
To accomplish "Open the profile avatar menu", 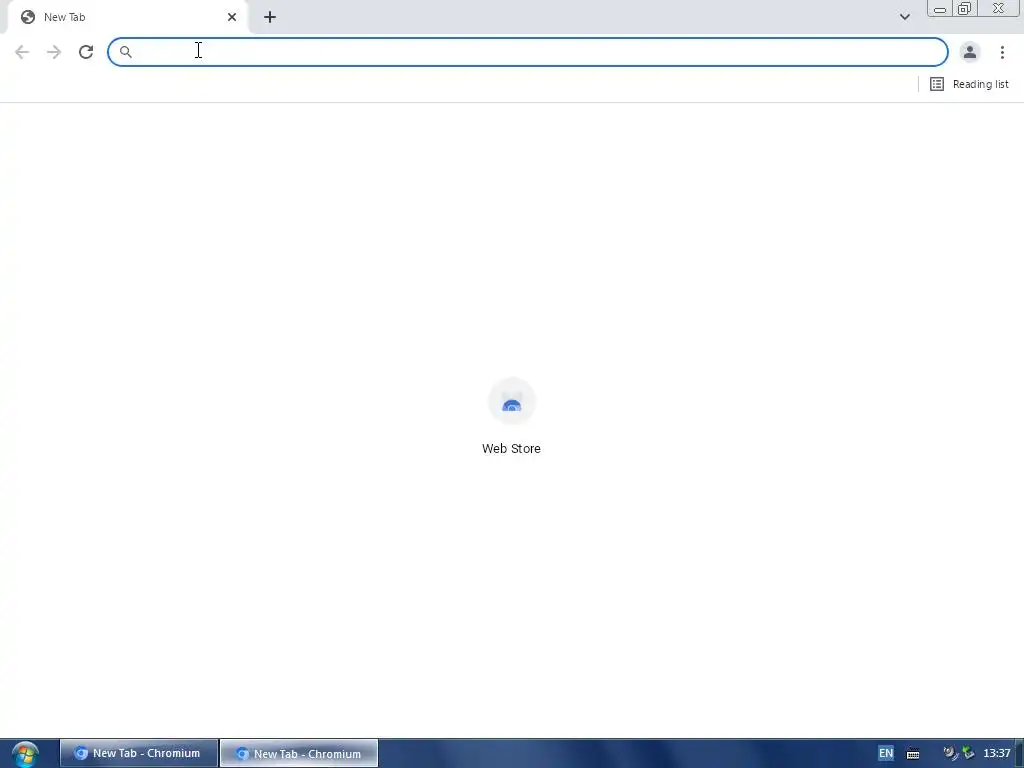I will [x=970, y=52].
